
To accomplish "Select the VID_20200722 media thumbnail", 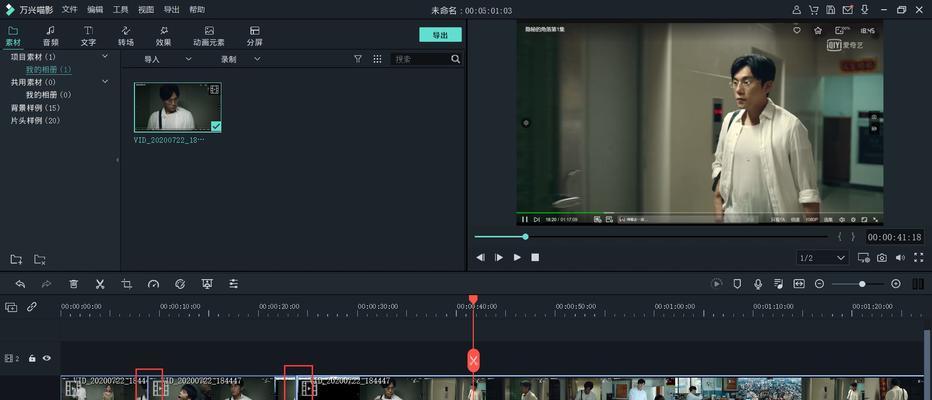I will [178, 107].
